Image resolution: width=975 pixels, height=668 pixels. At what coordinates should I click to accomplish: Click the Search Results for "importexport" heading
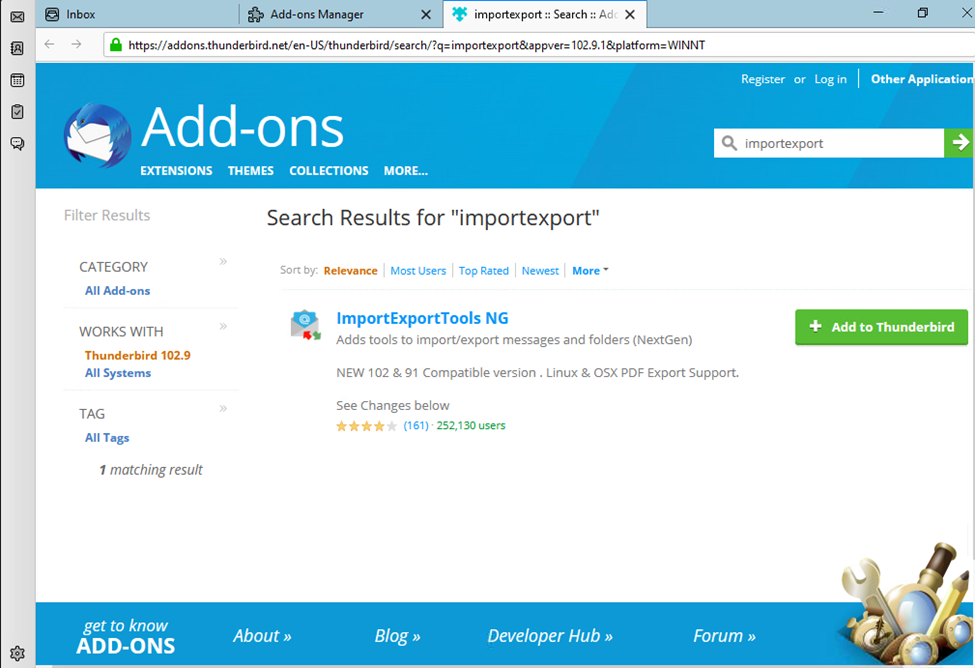click(433, 218)
